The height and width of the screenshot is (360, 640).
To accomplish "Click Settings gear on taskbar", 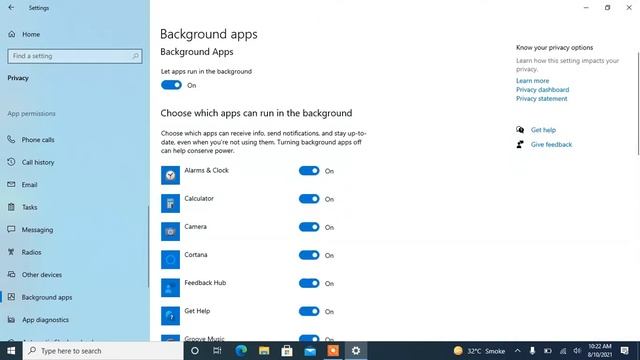I will pyautogui.click(x=356, y=351).
